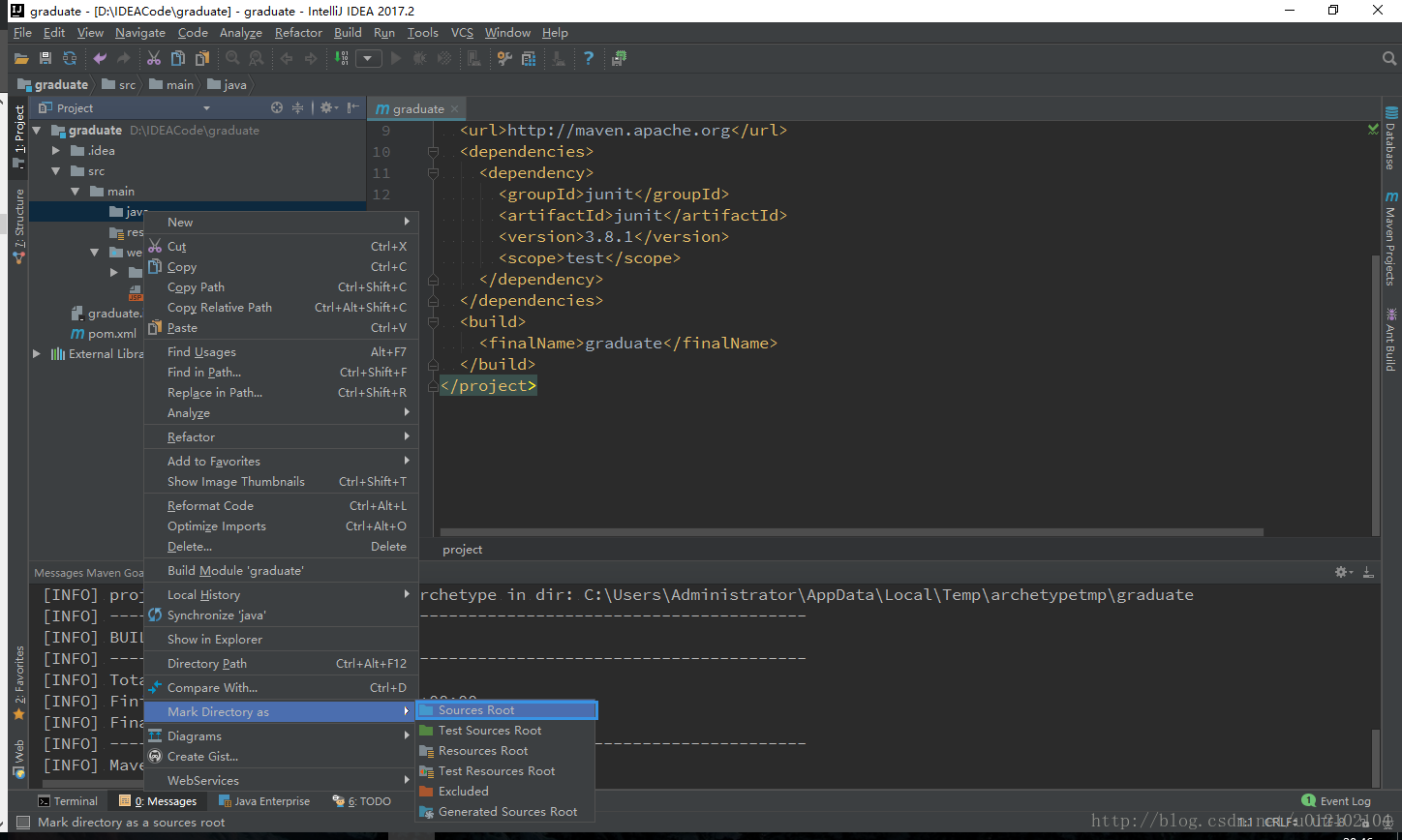This screenshot has width=1402, height=840.
Task: Toggle the 2: Favorites tool window
Action: [19, 682]
